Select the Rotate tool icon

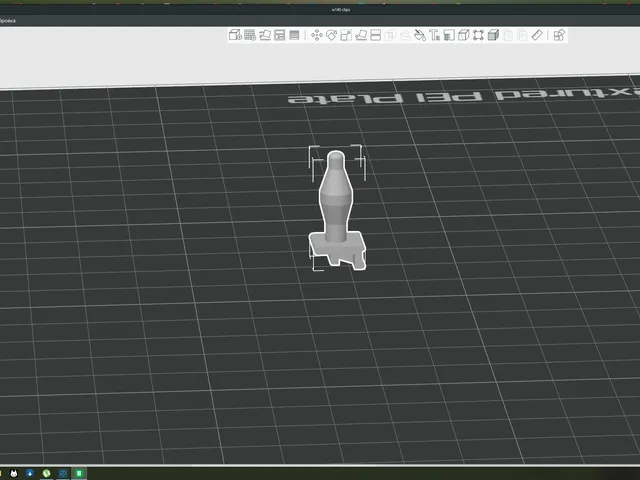[331, 36]
